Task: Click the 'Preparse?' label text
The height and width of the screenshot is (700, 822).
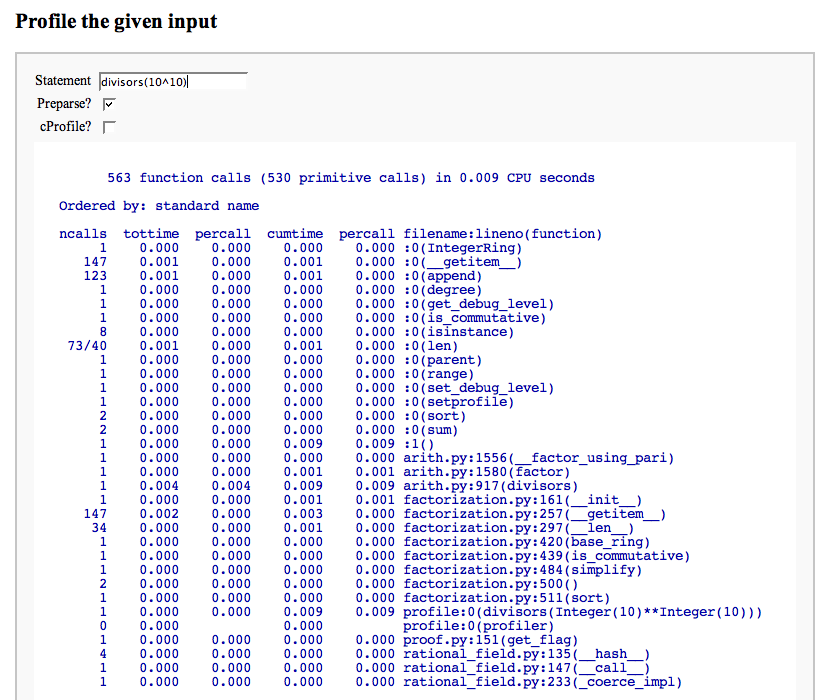Action: tap(64, 103)
